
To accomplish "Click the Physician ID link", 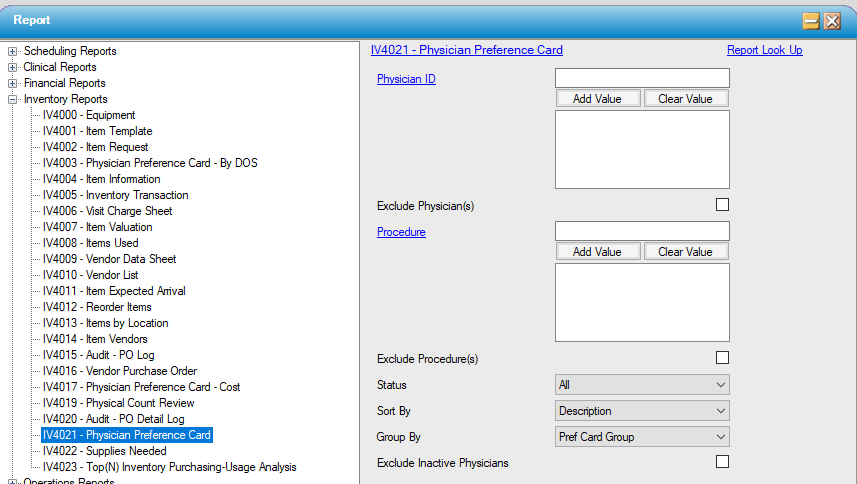I will 406,79.
